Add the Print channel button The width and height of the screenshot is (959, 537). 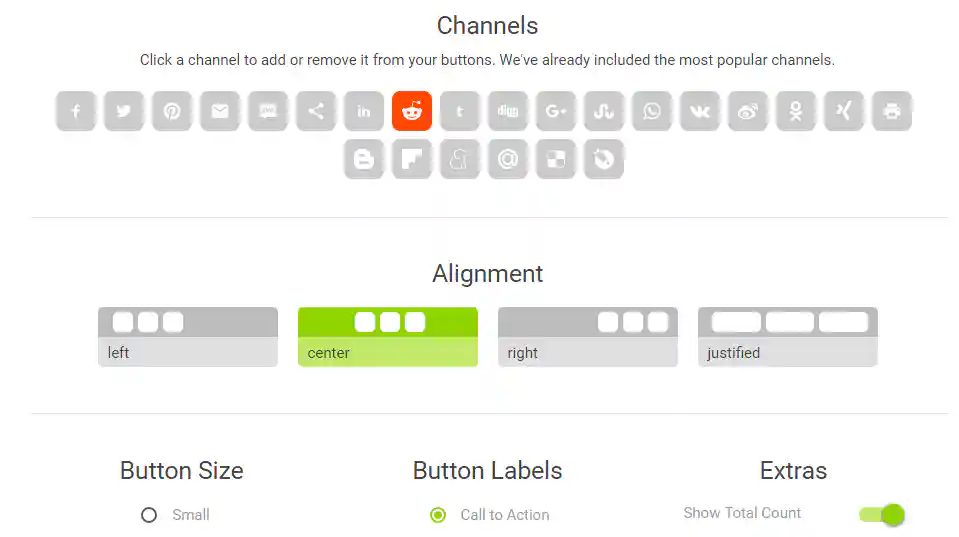pyautogui.click(x=892, y=111)
